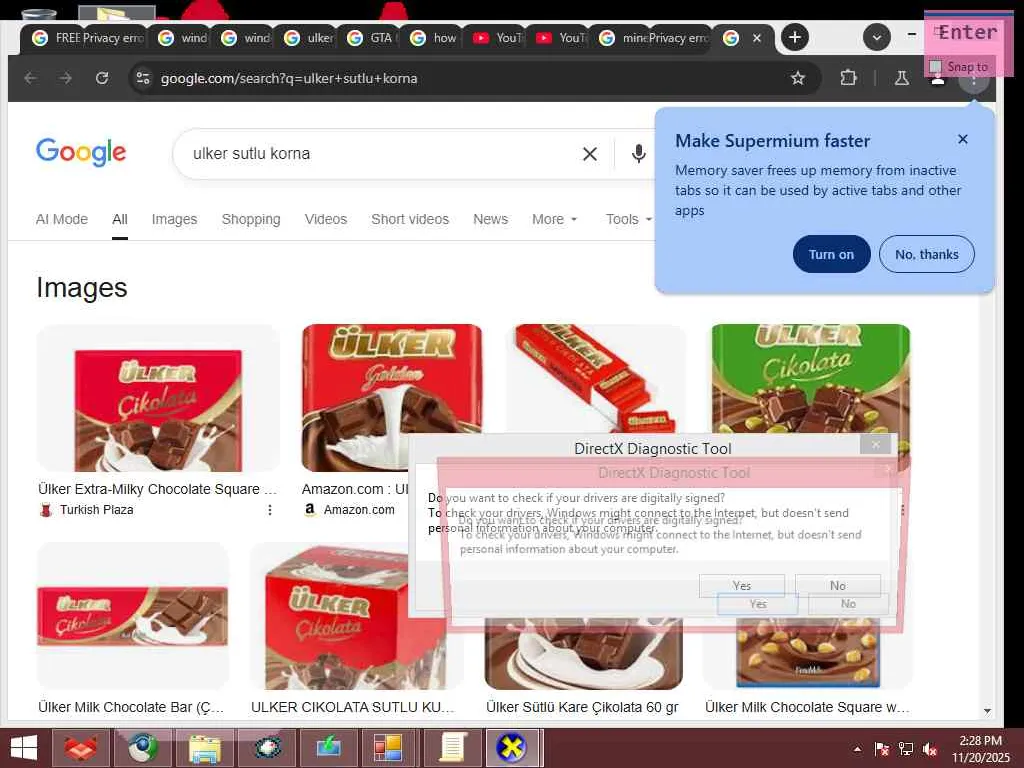Viewport: 1024px width, 768px height.
Task: Reload the current Google search page
Action: point(102,78)
